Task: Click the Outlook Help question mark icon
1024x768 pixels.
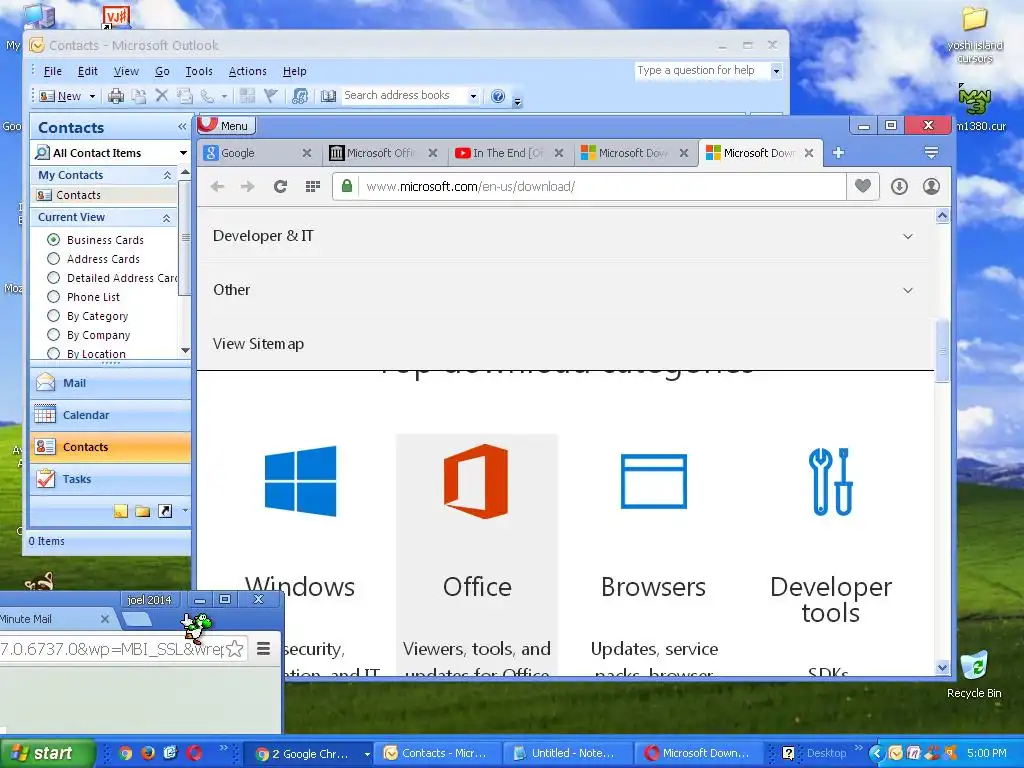Action: click(x=498, y=96)
